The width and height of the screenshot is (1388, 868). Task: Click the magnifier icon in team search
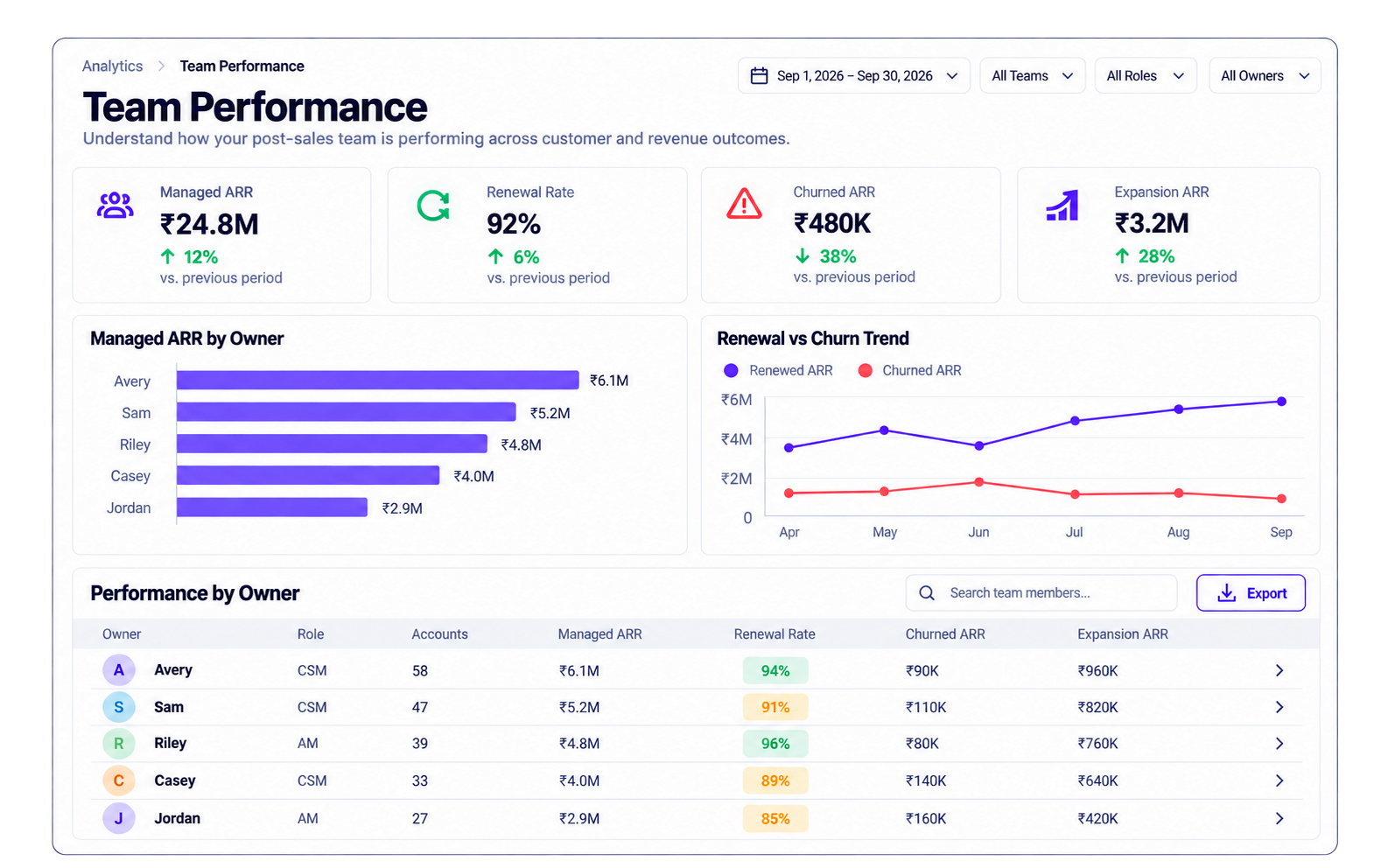(927, 593)
